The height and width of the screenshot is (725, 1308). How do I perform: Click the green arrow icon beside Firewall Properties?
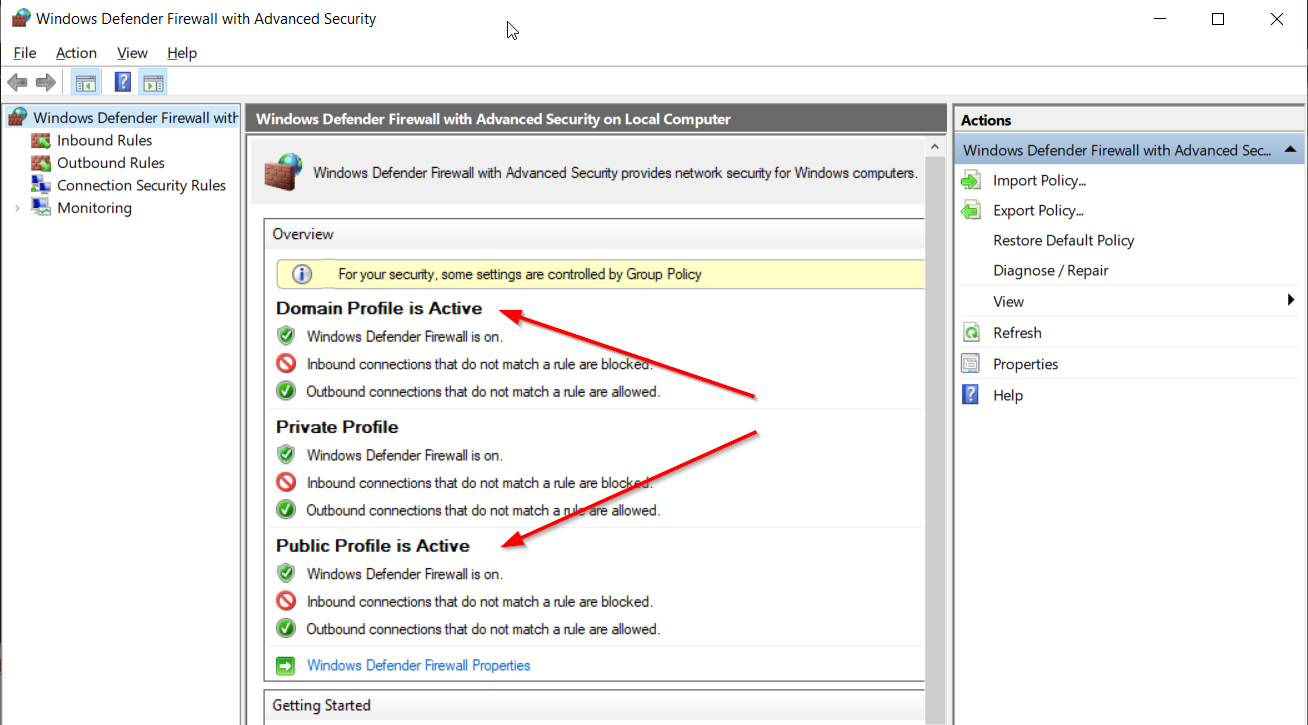pos(286,665)
